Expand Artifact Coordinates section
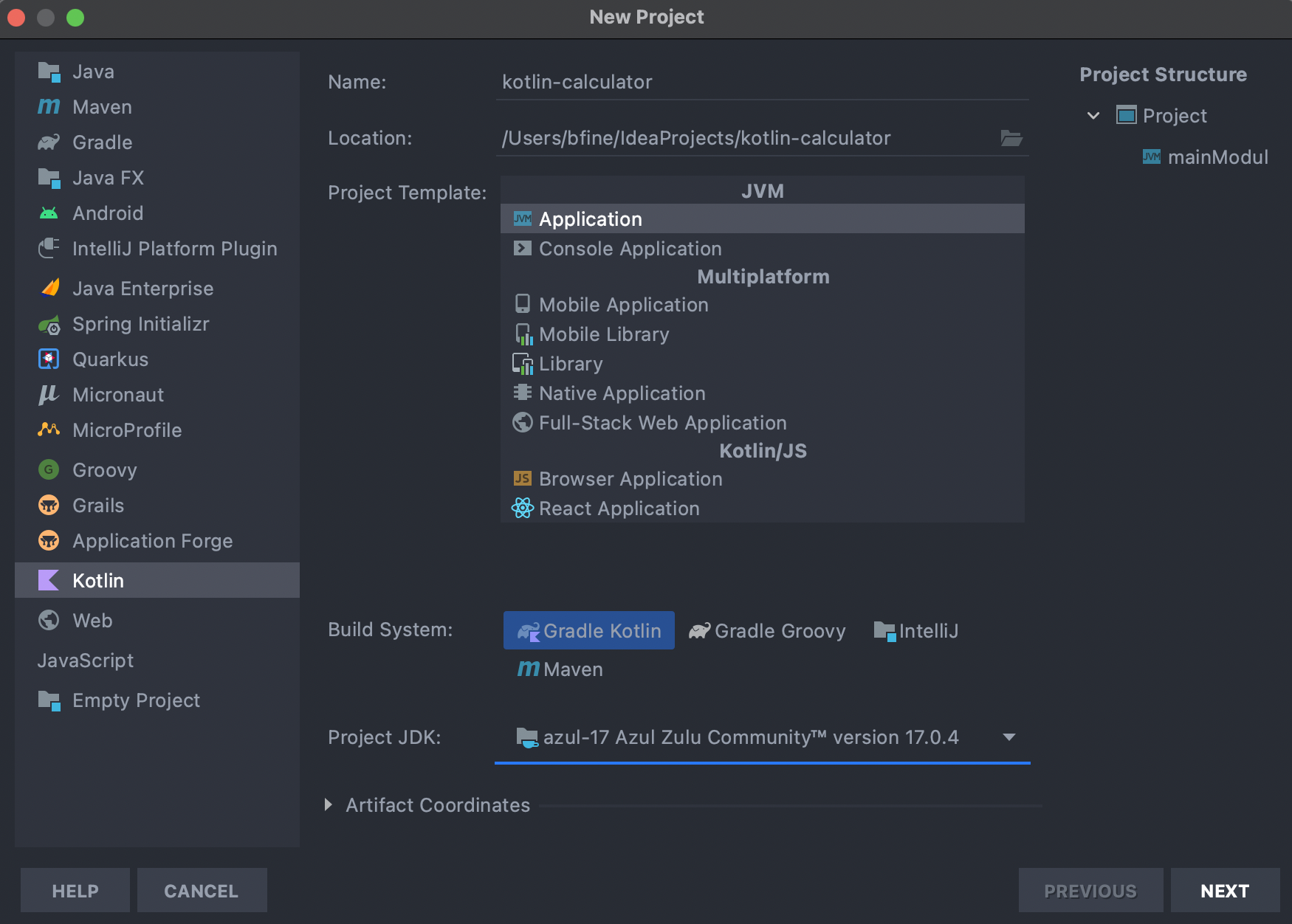The height and width of the screenshot is (924, 1292). [x=329, y=804]
